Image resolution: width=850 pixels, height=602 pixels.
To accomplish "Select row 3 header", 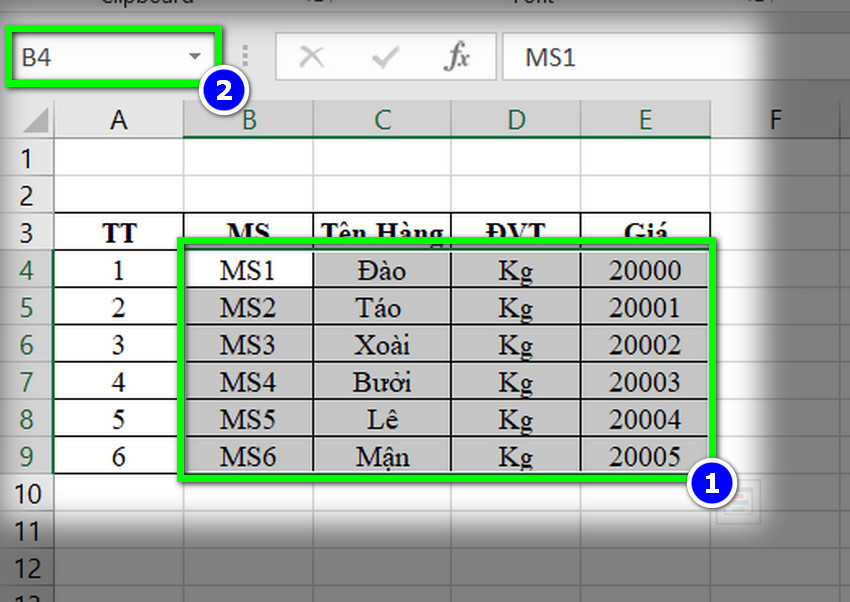I will pyautogui.click(x=27, y=232).
